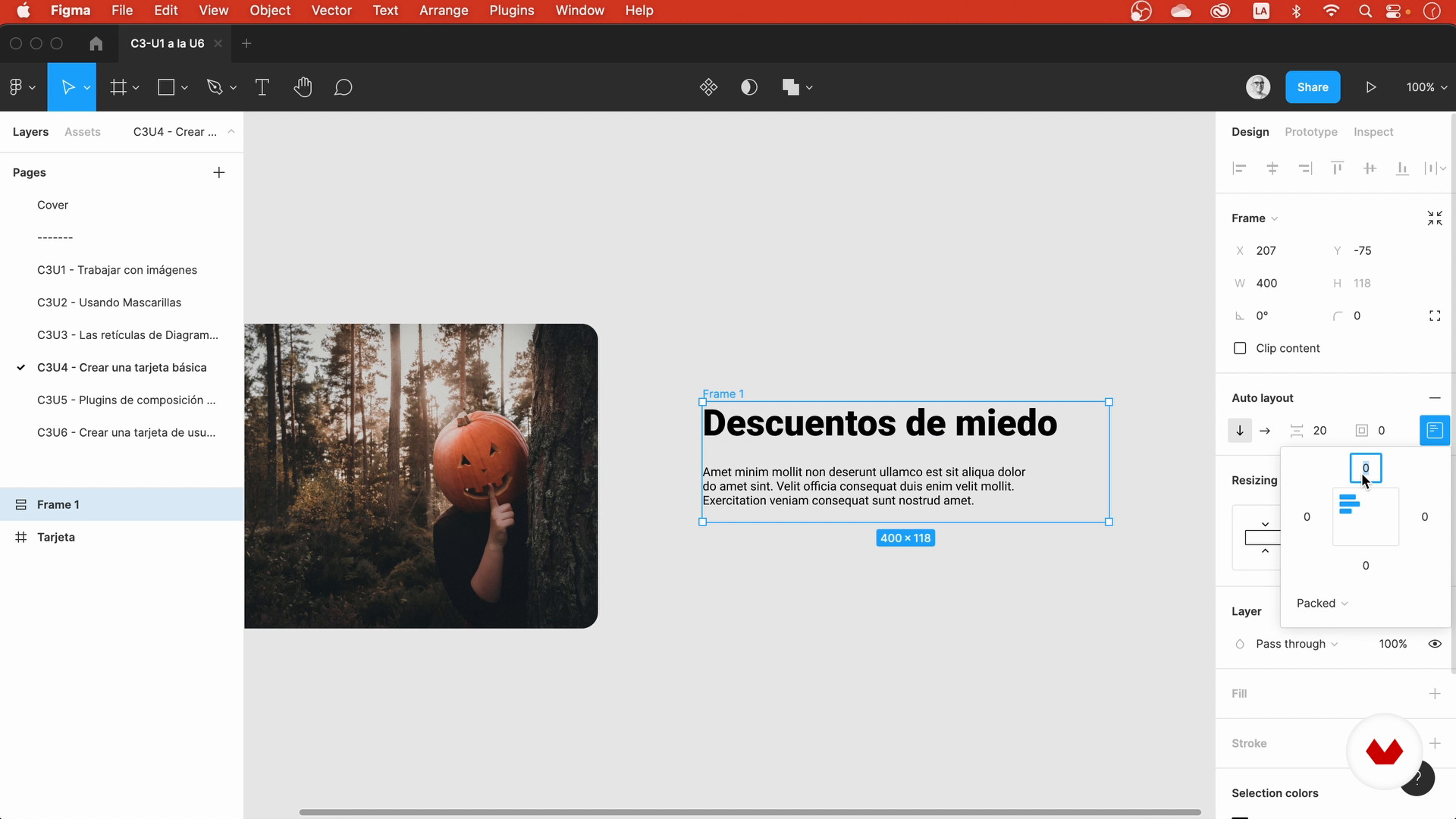The image size is (1456, 819).
Task: Open the zoom level 100% dropdown
Action: point(1426,87)
